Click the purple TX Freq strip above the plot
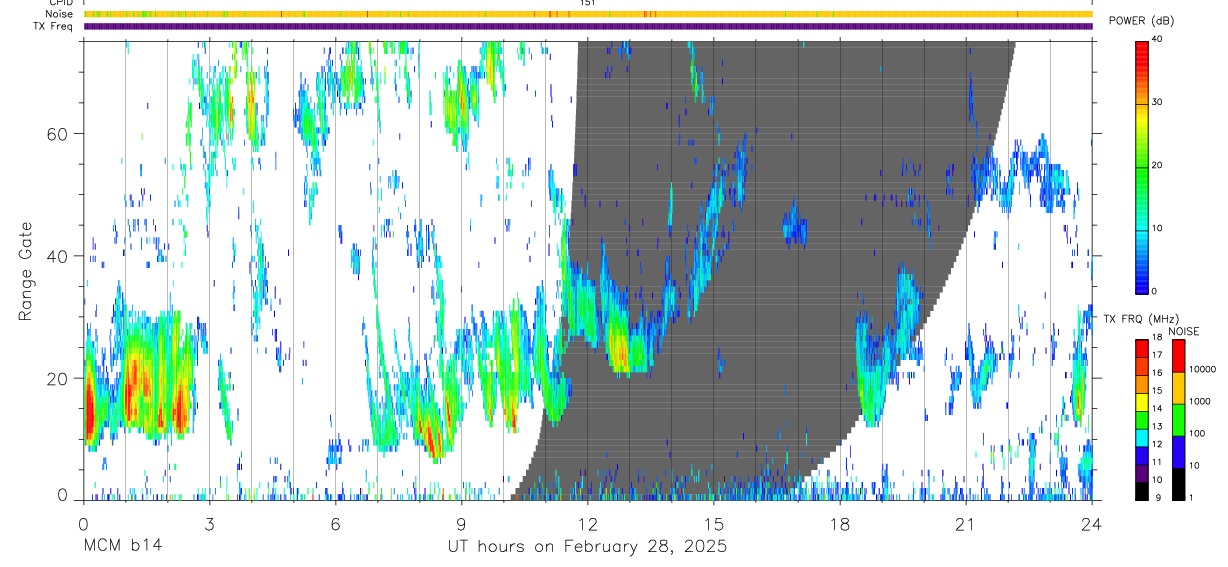This screenshot has width=1228, height=567. tap(588, 26)
